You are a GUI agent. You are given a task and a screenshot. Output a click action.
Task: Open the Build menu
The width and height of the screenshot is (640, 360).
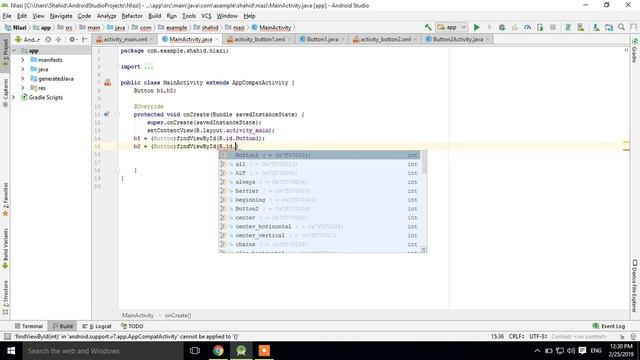pos(154,16)
